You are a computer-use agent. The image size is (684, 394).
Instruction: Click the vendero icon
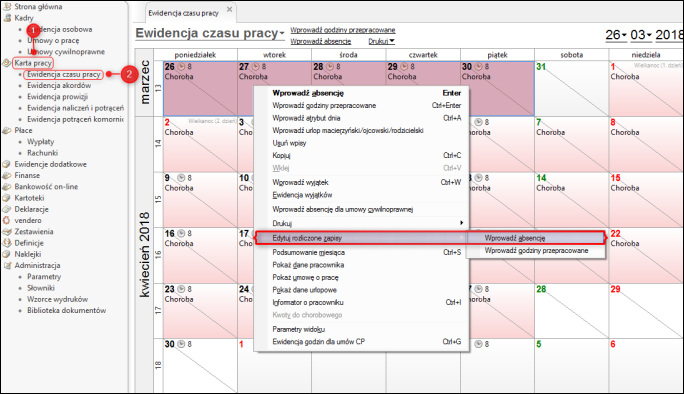pos(7,220)
